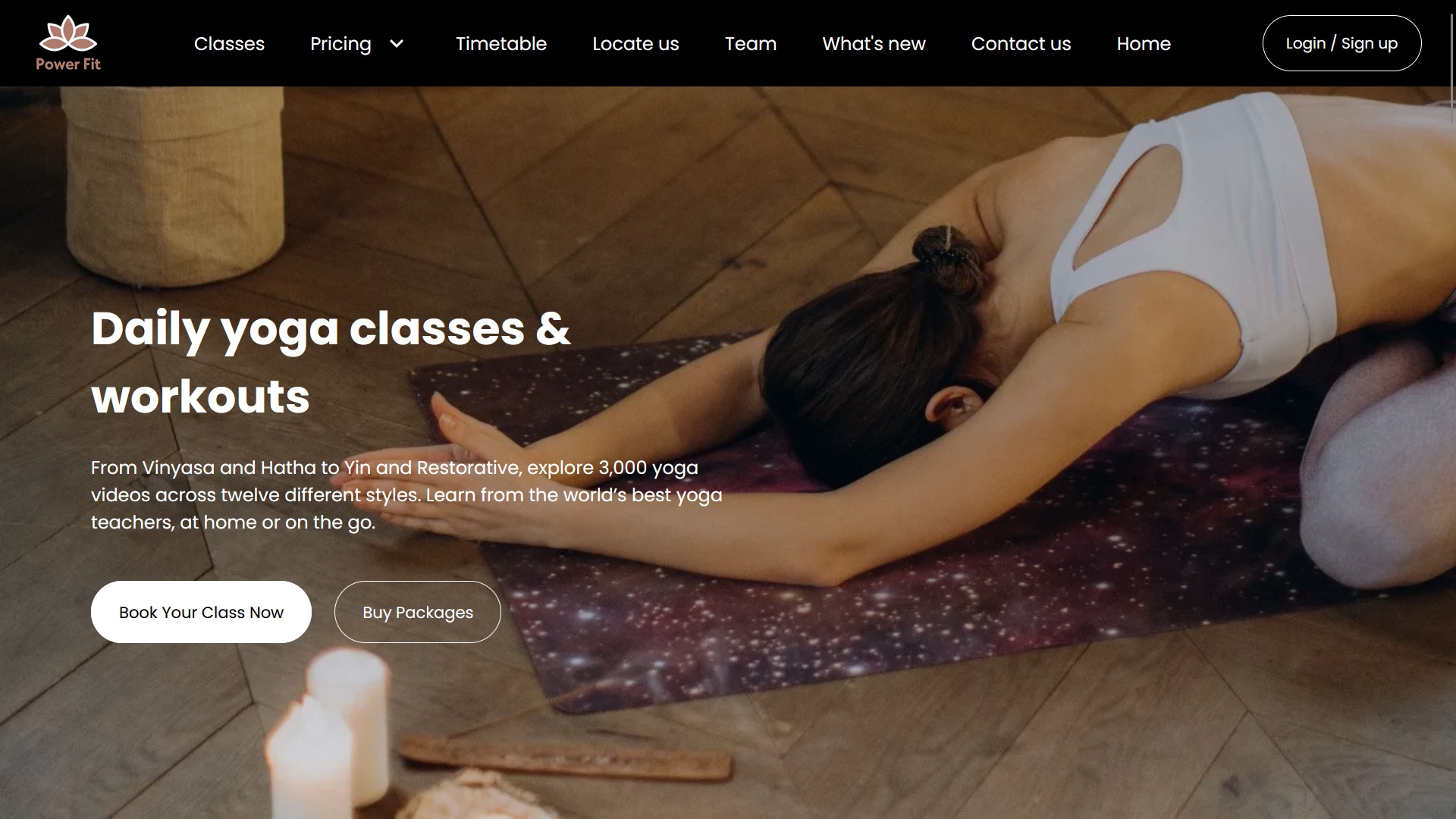The image size is (1456, 819).
Task: Expand the Pricing dropdown chevron
Action: pyautogui.click(x=397, y=44)
